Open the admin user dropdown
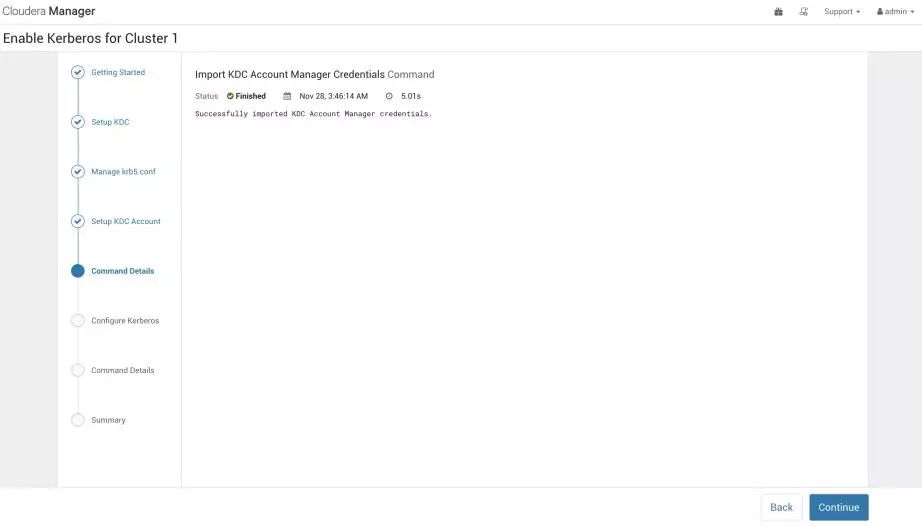Screen dimensions: 922x526 click(x=895, y=12)
